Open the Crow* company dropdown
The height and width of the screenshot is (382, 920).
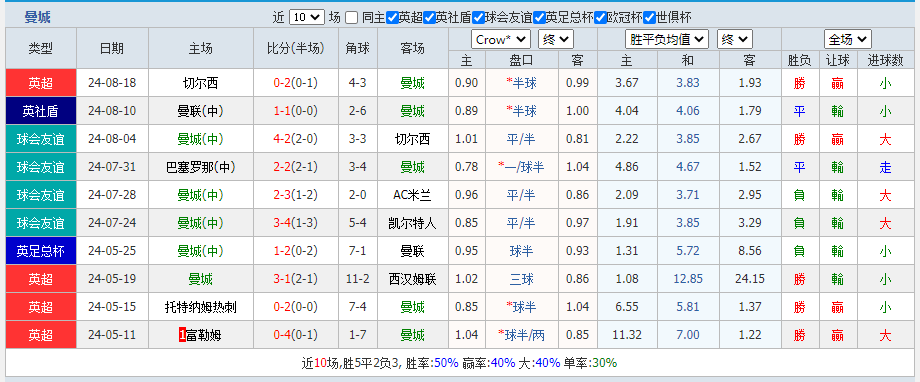click(500, 40)
